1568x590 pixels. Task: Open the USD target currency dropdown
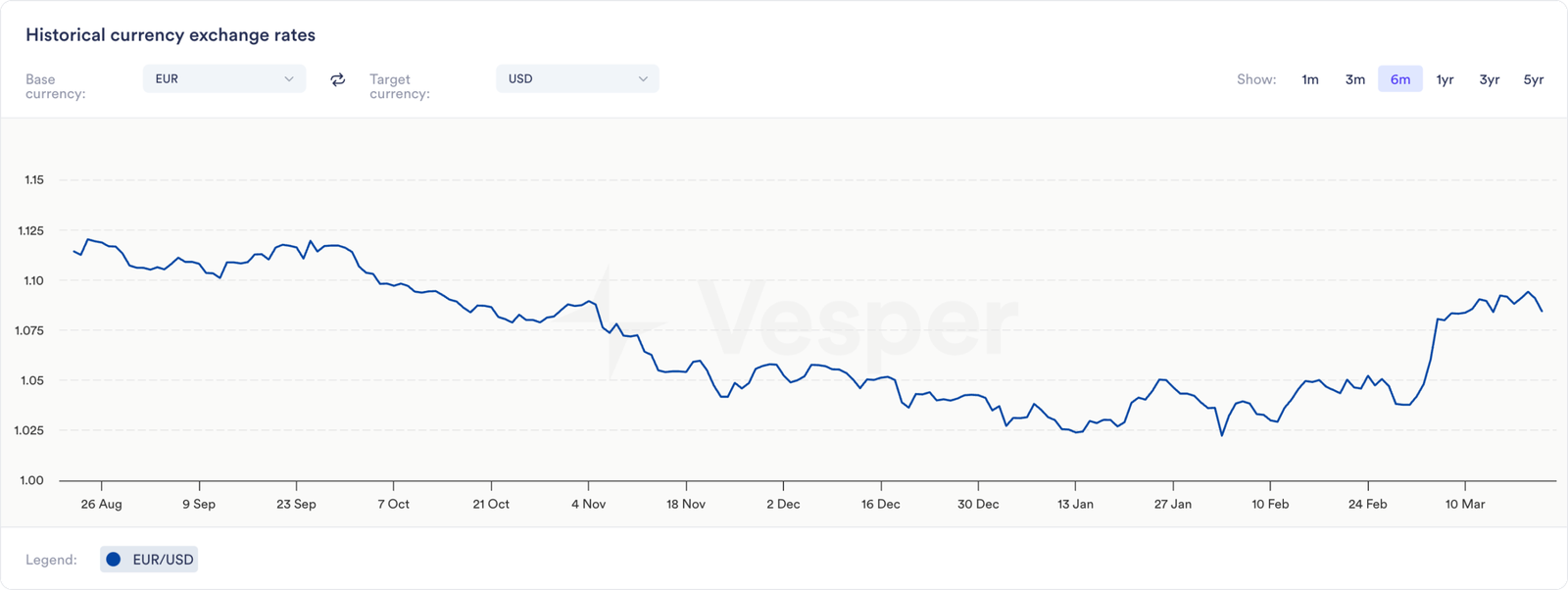(576, 79)
